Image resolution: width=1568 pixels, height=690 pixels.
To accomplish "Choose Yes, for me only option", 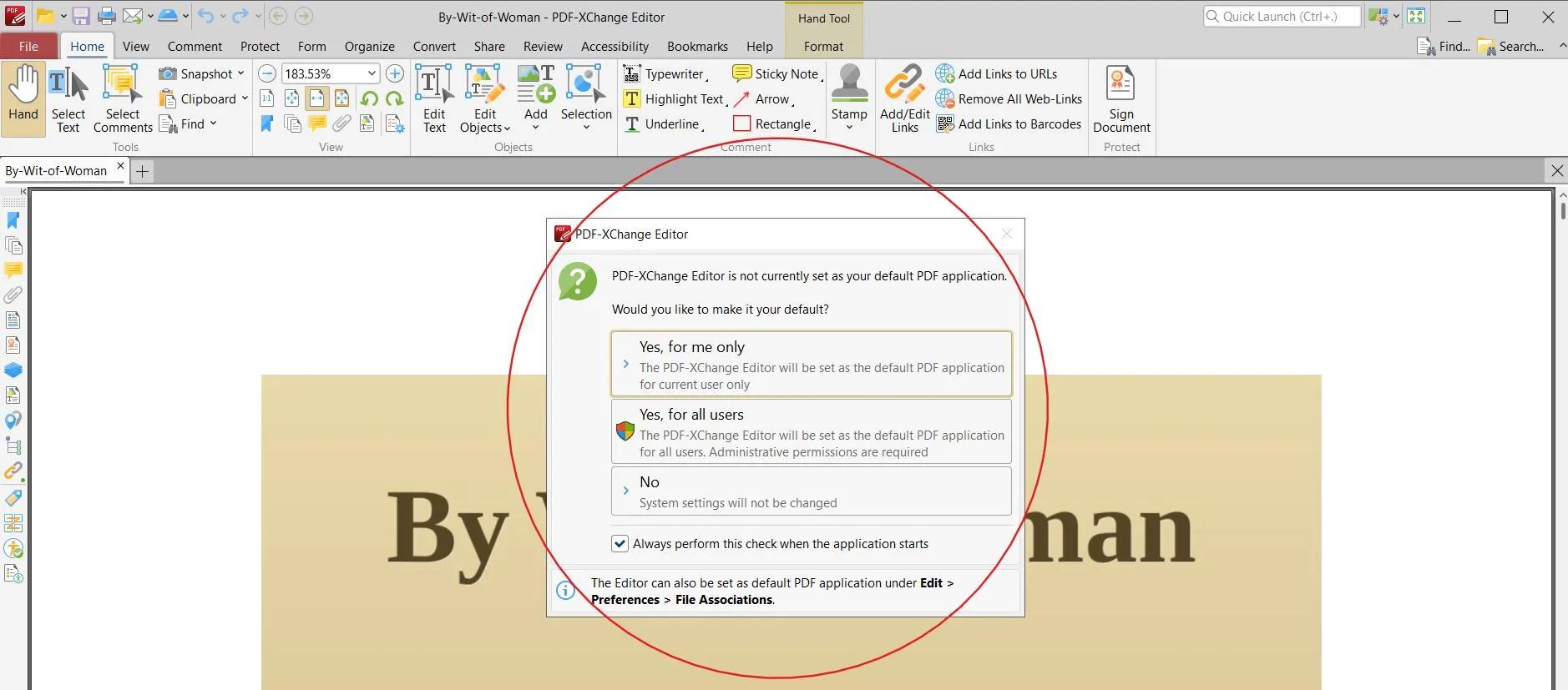I will tap(811, 364).
